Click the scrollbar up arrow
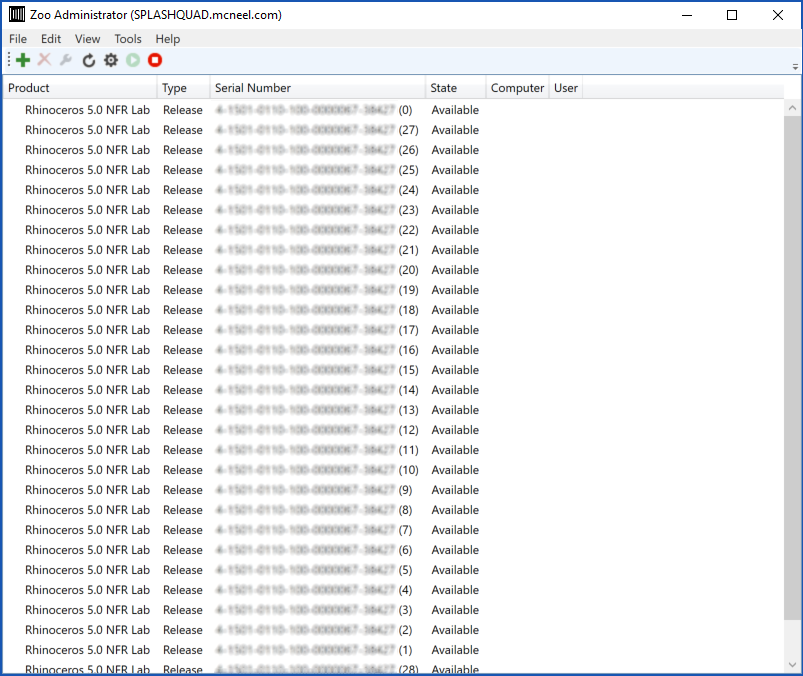 tap(792, 108)
